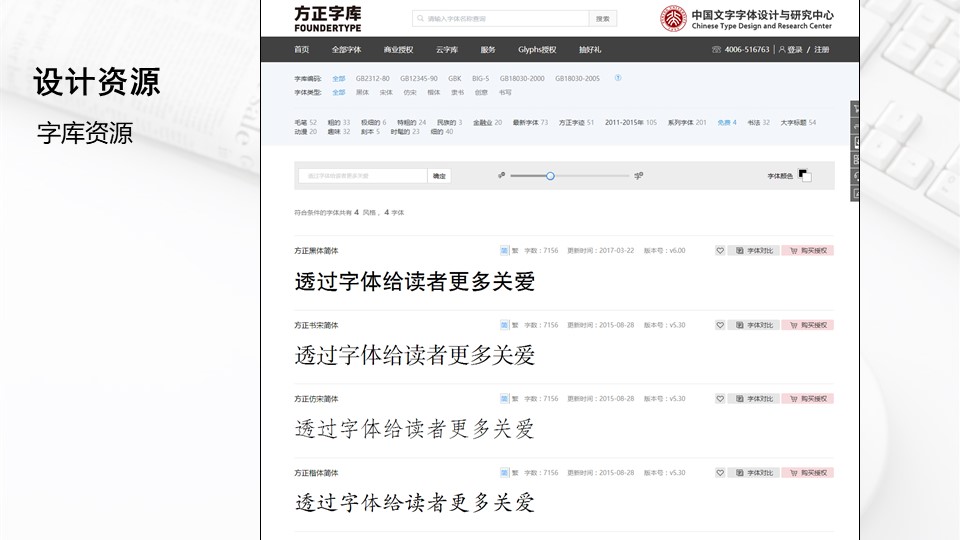Click 购买授权 for 方正书宋简体

(x=808, y=325)
